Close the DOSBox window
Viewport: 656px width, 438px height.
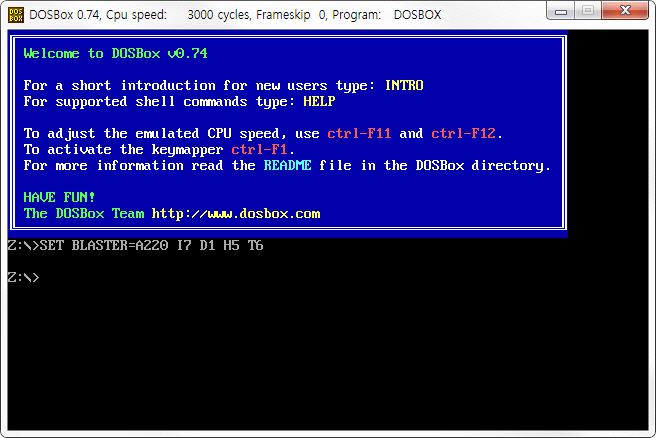coord(625,11)
